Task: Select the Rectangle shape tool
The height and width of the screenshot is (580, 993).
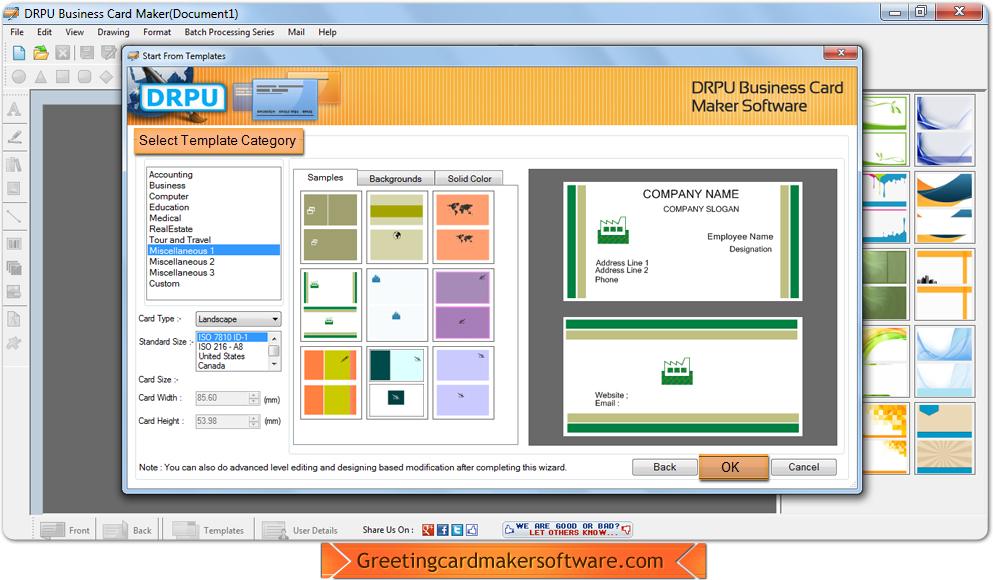Action: (63, 77)
